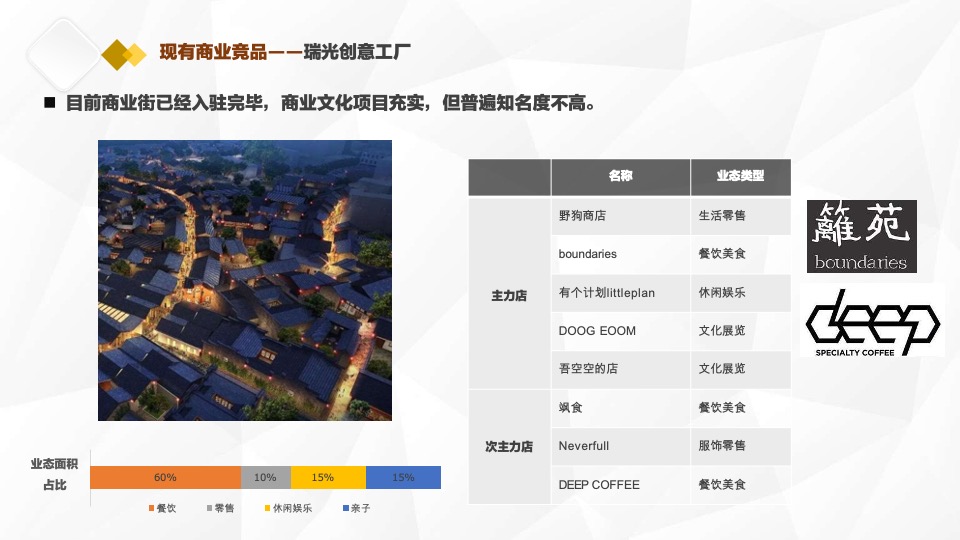Click the 籬苑 boundaries logo image
This screenshot has height=540, width=960.
tap(861, 236)
